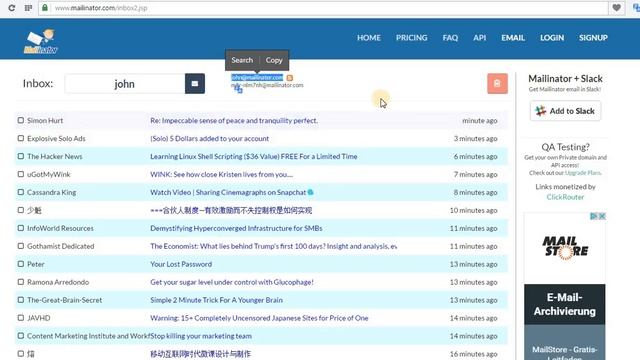Choose Copy in the selection popup
The image size is (640, 360).
pyautogui.click(x=274, y=60)
